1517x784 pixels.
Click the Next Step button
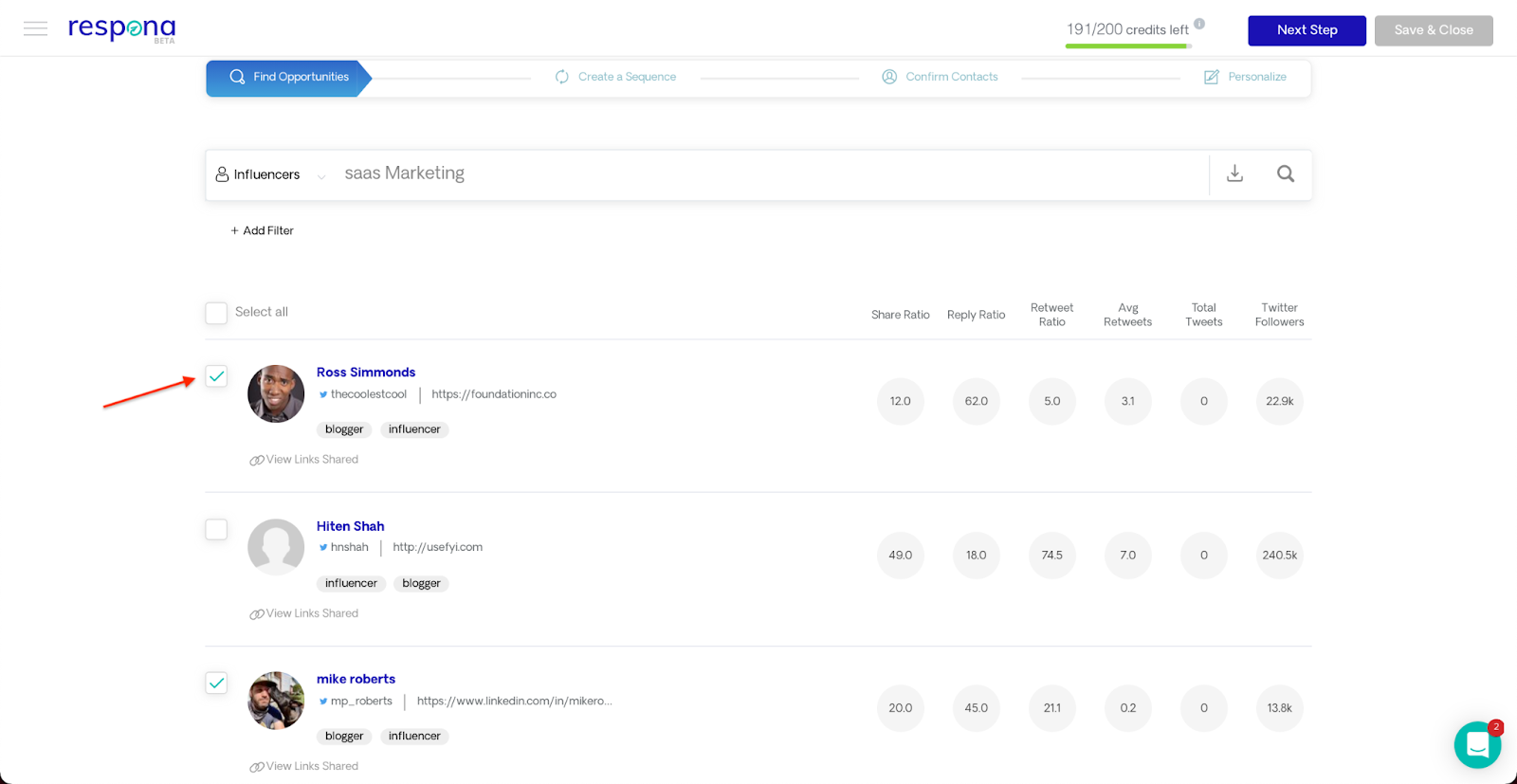(1307, 30)
